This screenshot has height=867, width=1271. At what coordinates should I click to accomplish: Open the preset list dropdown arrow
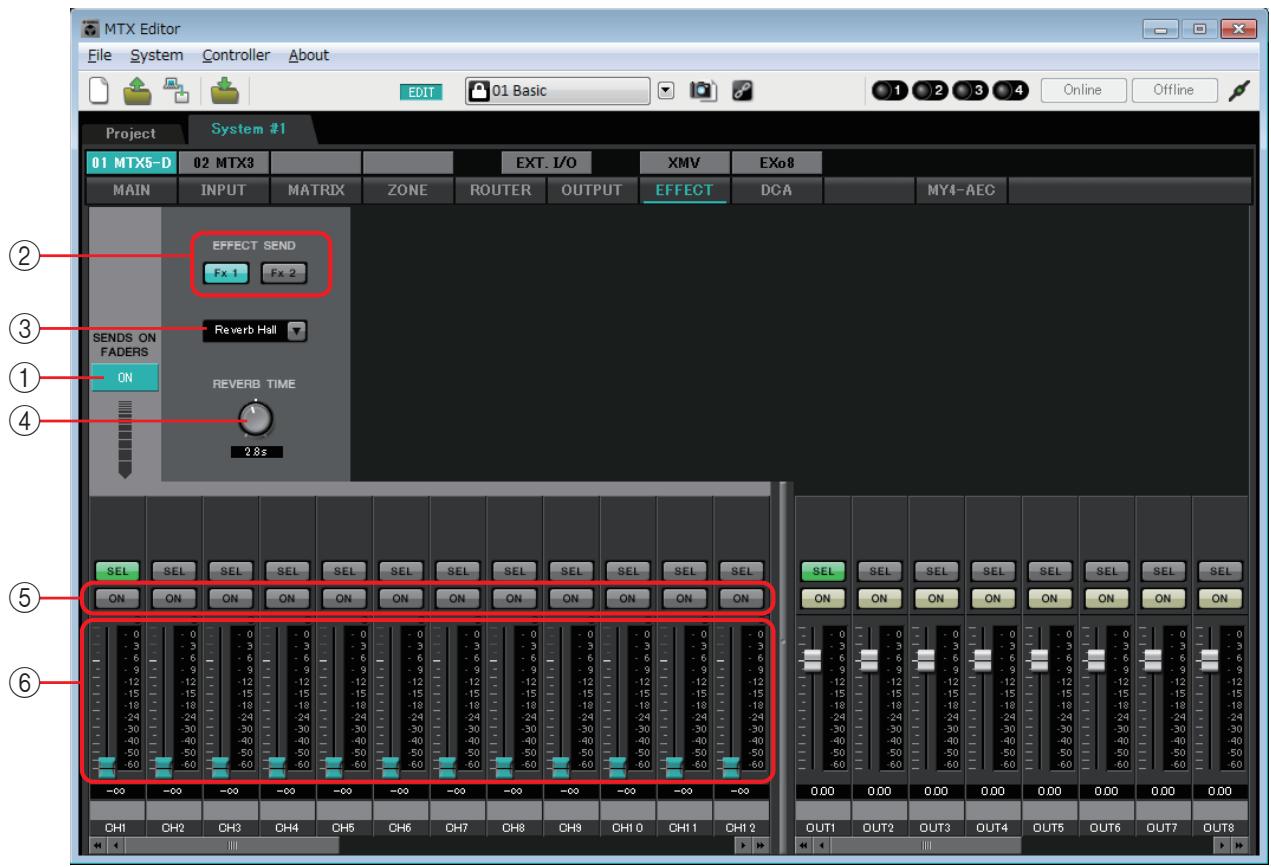tap(664, 92)
